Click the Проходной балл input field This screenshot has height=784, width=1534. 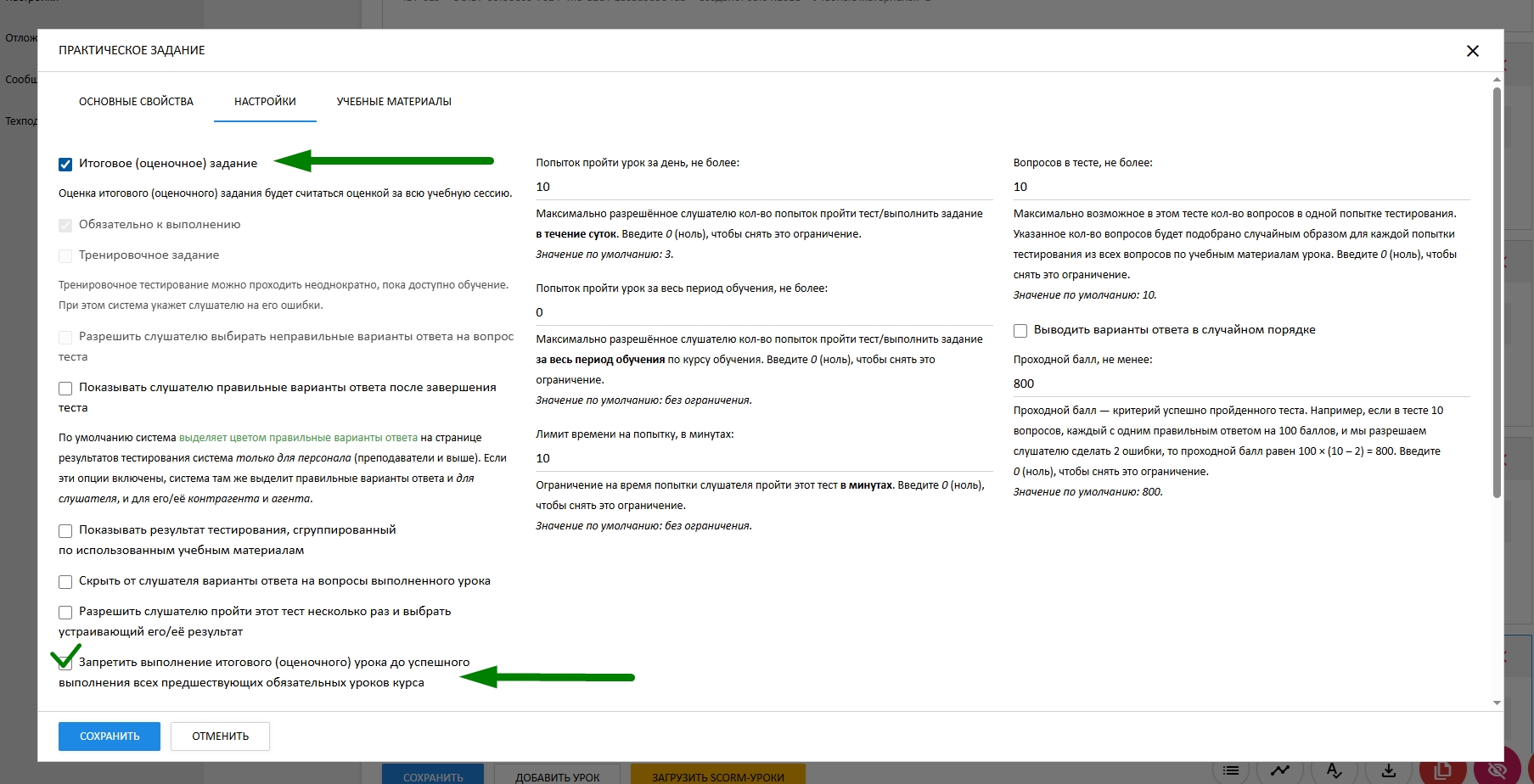[x=1239, y=384]
